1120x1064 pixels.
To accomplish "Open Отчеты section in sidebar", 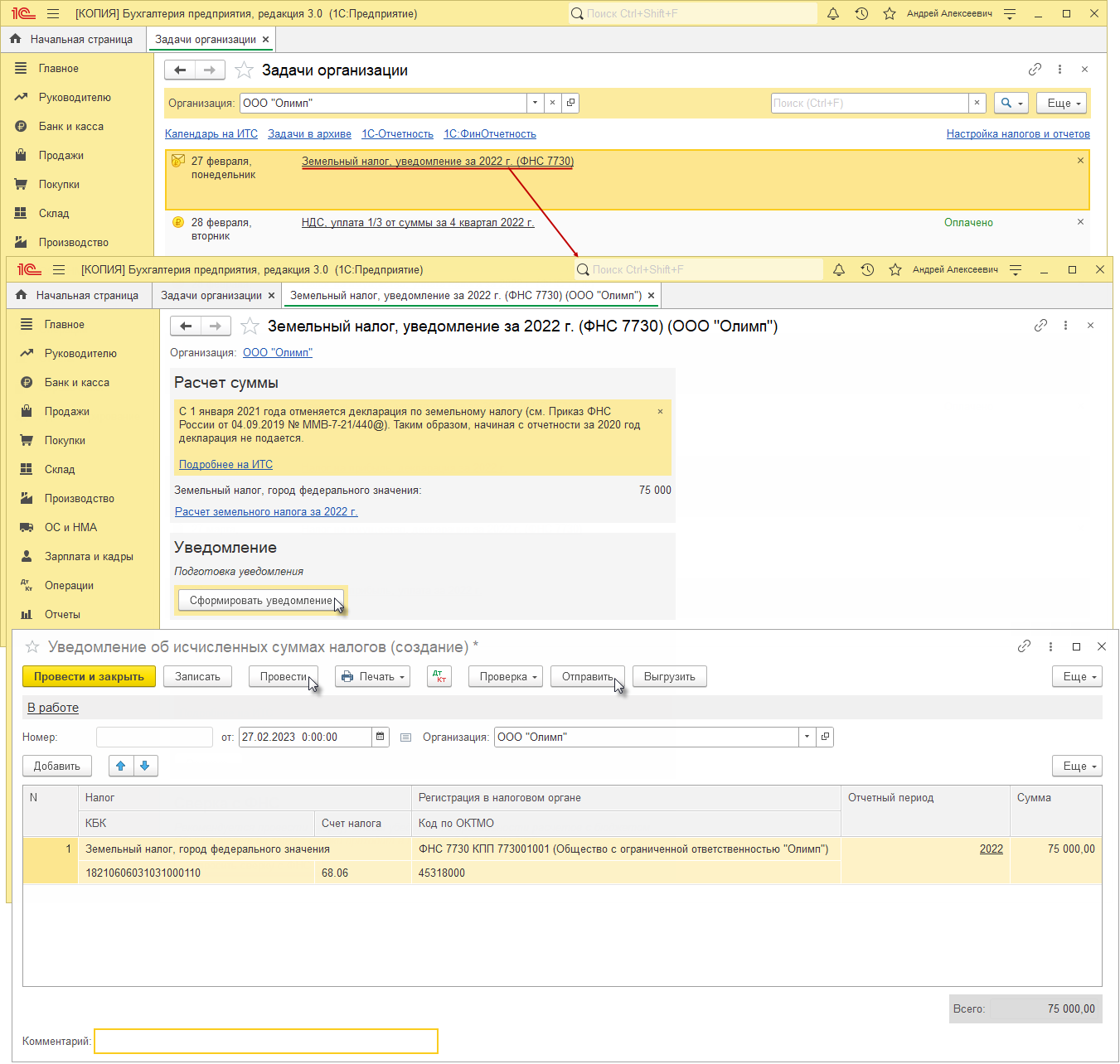I will coord(62,614).
